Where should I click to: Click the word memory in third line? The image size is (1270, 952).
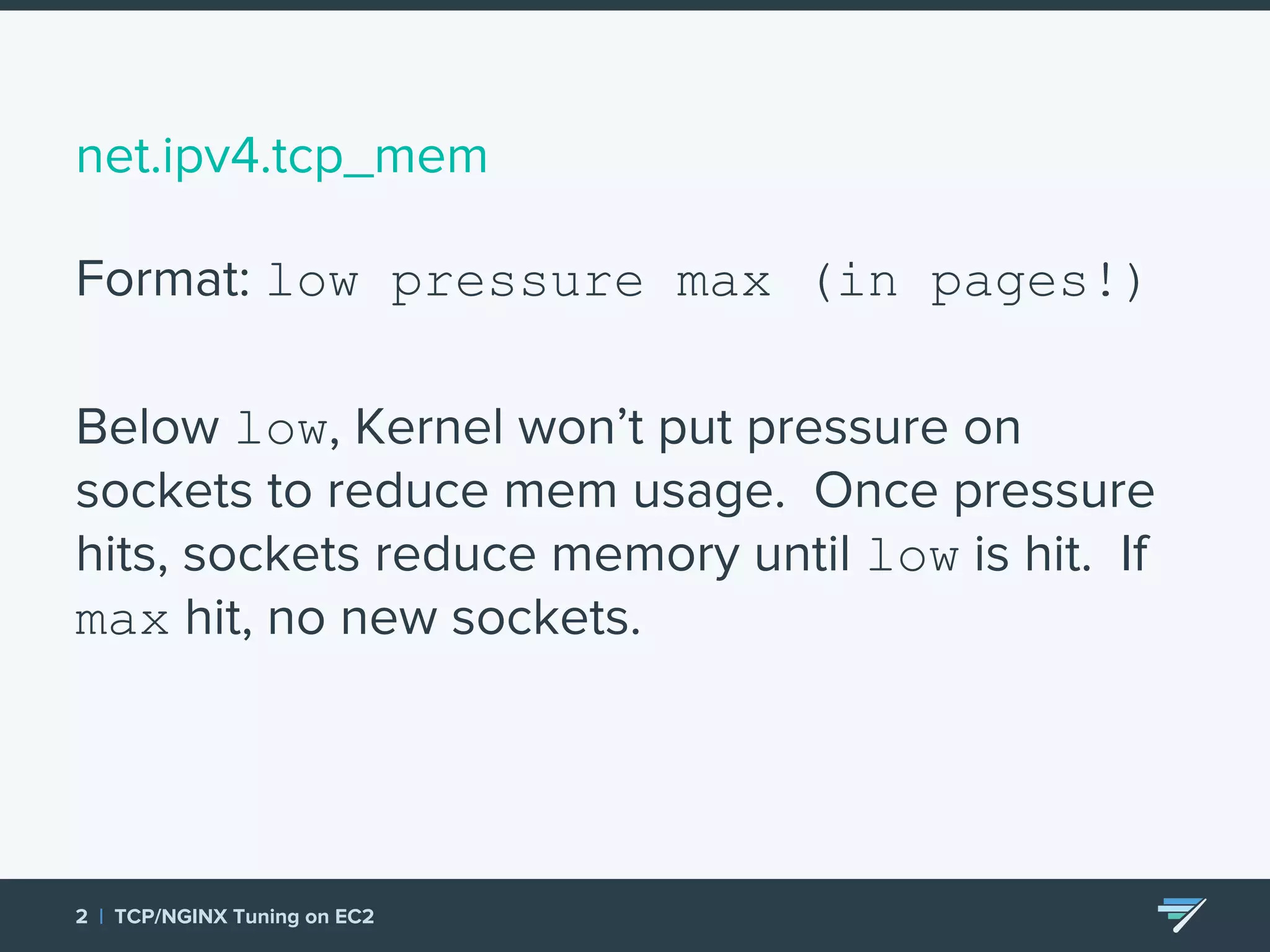click(x=645, y=555)
